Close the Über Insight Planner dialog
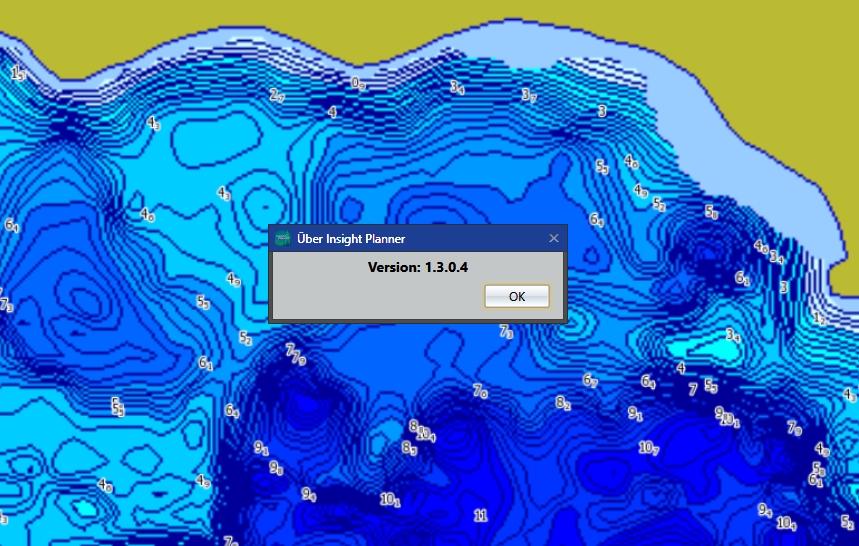This screenshot has width=859, height=546. (x=554, y=238)
